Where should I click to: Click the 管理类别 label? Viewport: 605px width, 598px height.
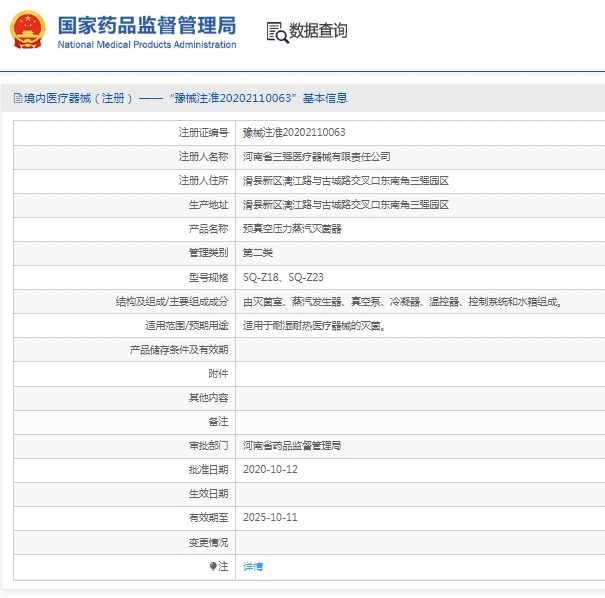point(208,253)
